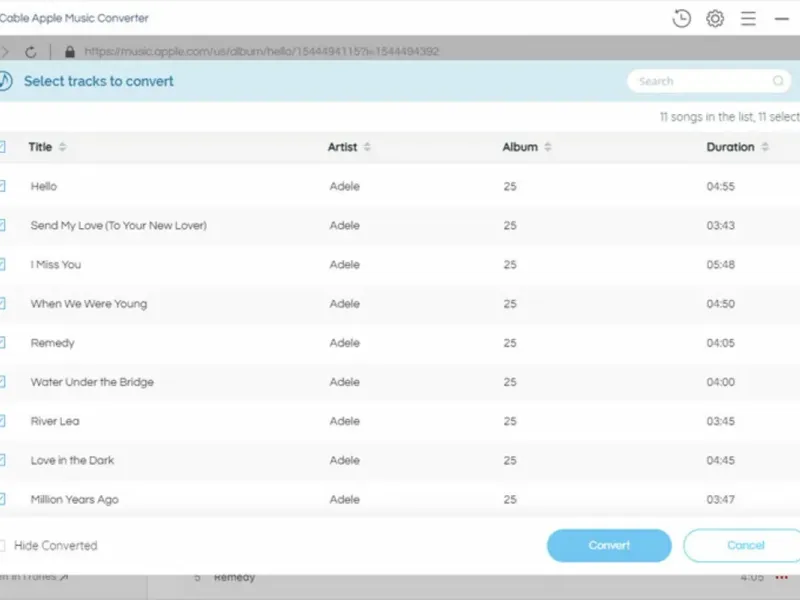Screen dimensions: 800x600
Task: Click the three-dot menu on Remedy row behind dialog
Action: [781, 578]
